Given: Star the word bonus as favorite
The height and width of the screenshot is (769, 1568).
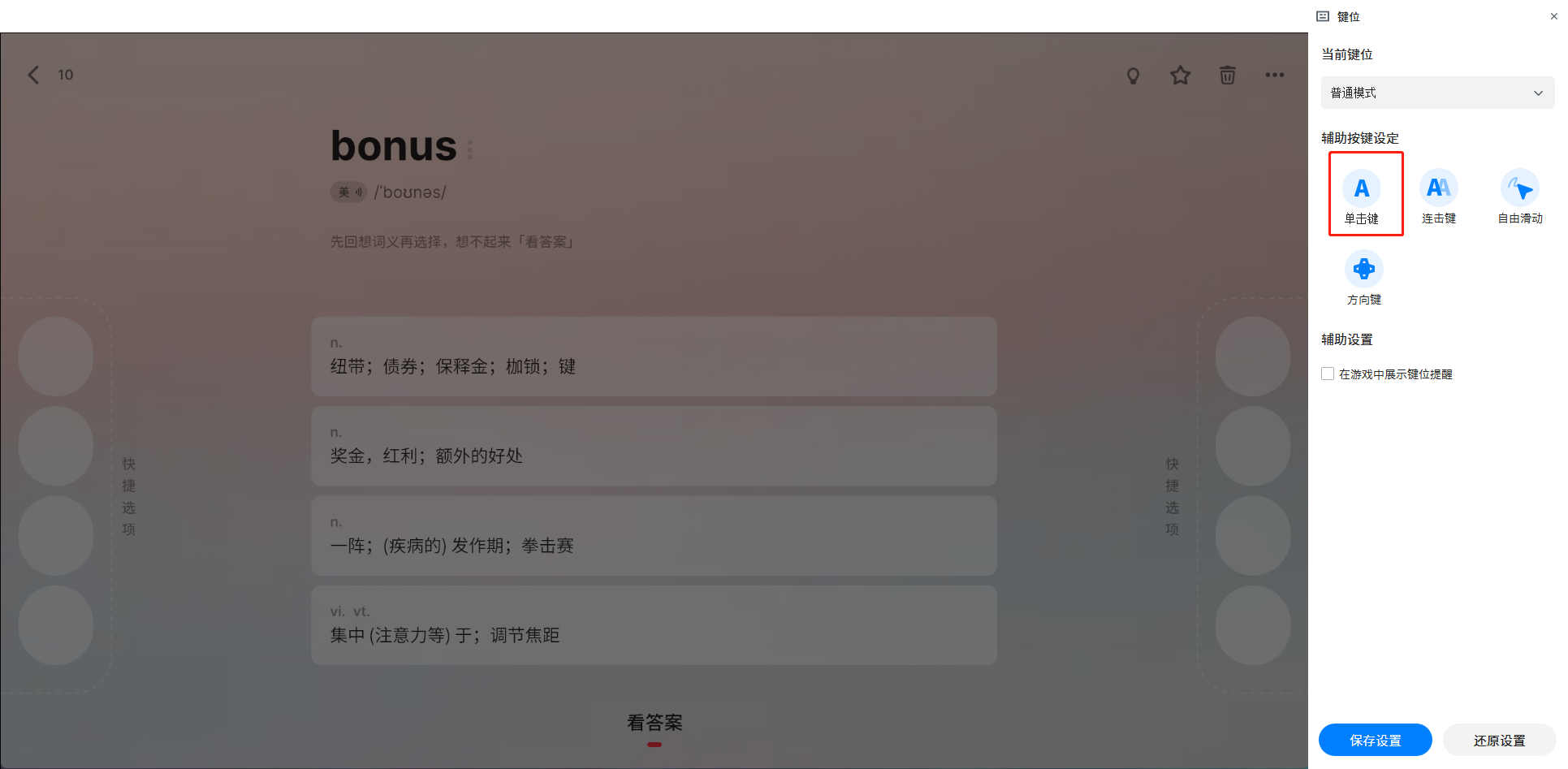Looking at the screenshot, I should click(x=1180, y=76).
